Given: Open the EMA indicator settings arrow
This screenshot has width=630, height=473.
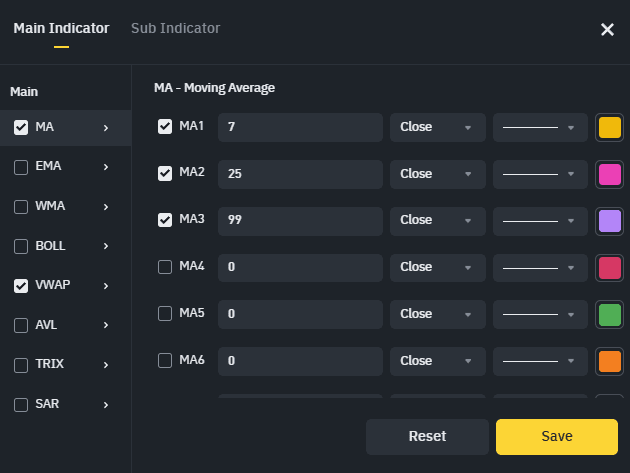Looking at the screenshot, I should (x=105, y=167).
